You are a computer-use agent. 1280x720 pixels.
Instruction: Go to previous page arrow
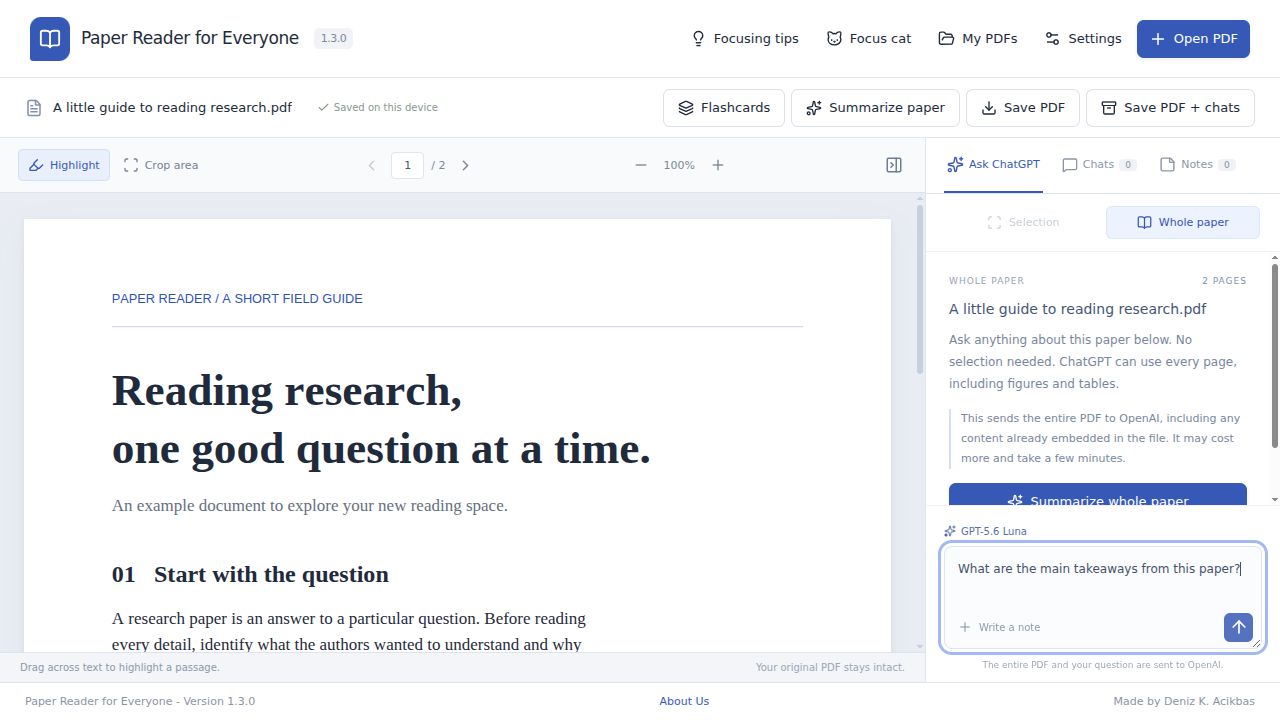click(x=372, y=165)
